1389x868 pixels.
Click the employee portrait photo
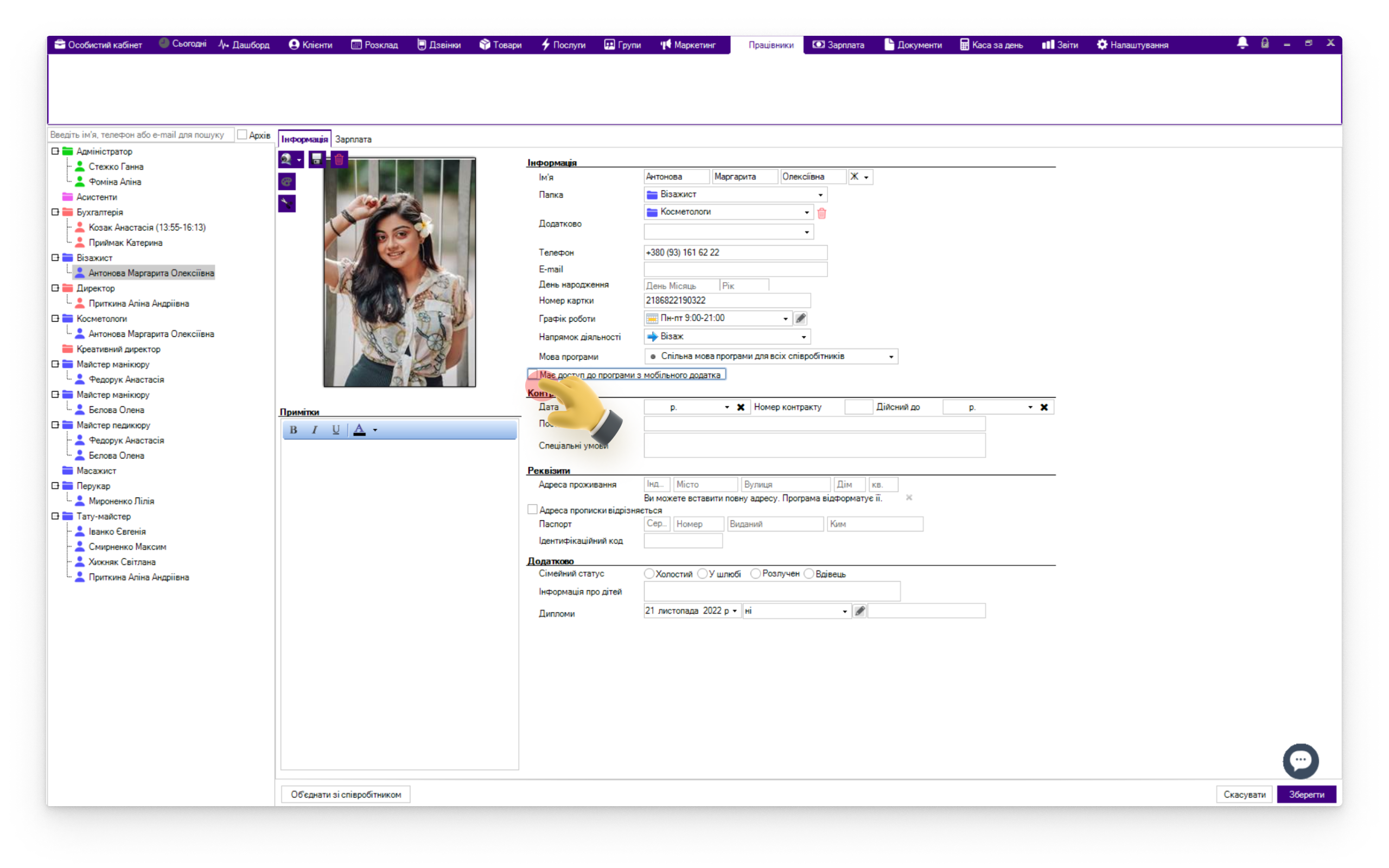coord(399,273)
